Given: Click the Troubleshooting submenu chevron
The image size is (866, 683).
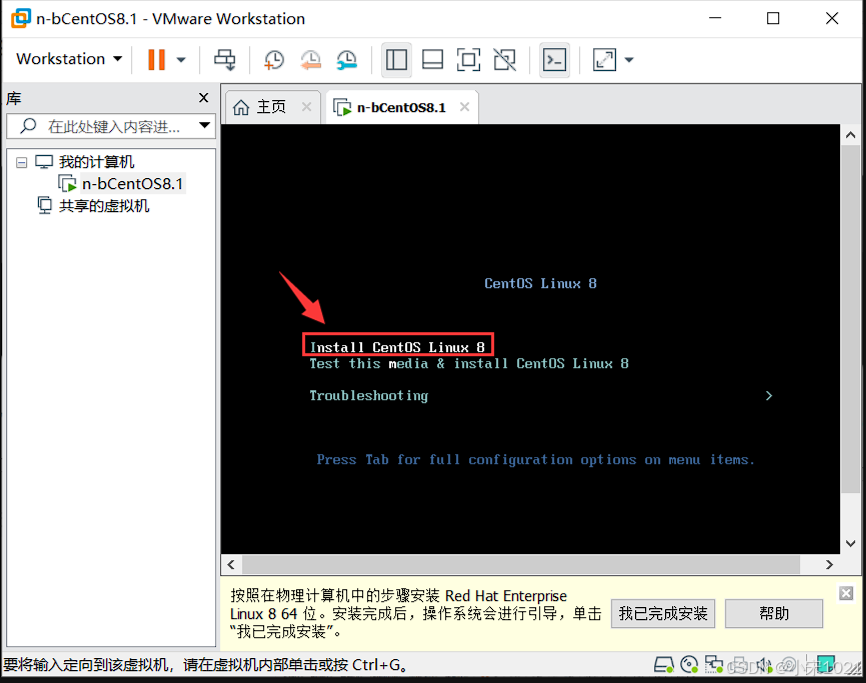Looking at the screenshot, I should click(x=769, y=395).
